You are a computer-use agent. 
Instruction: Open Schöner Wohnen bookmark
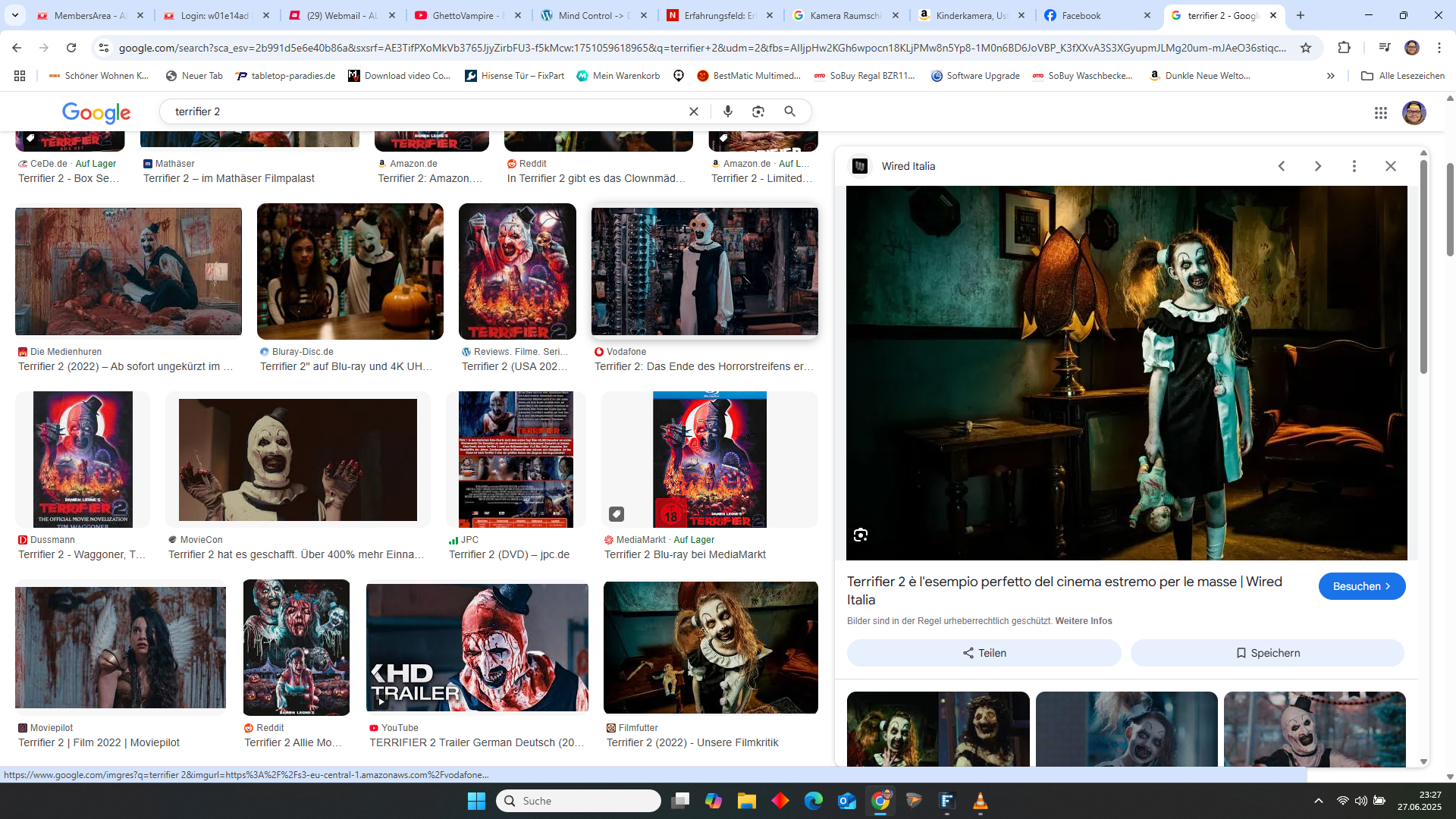pos(99,76)
